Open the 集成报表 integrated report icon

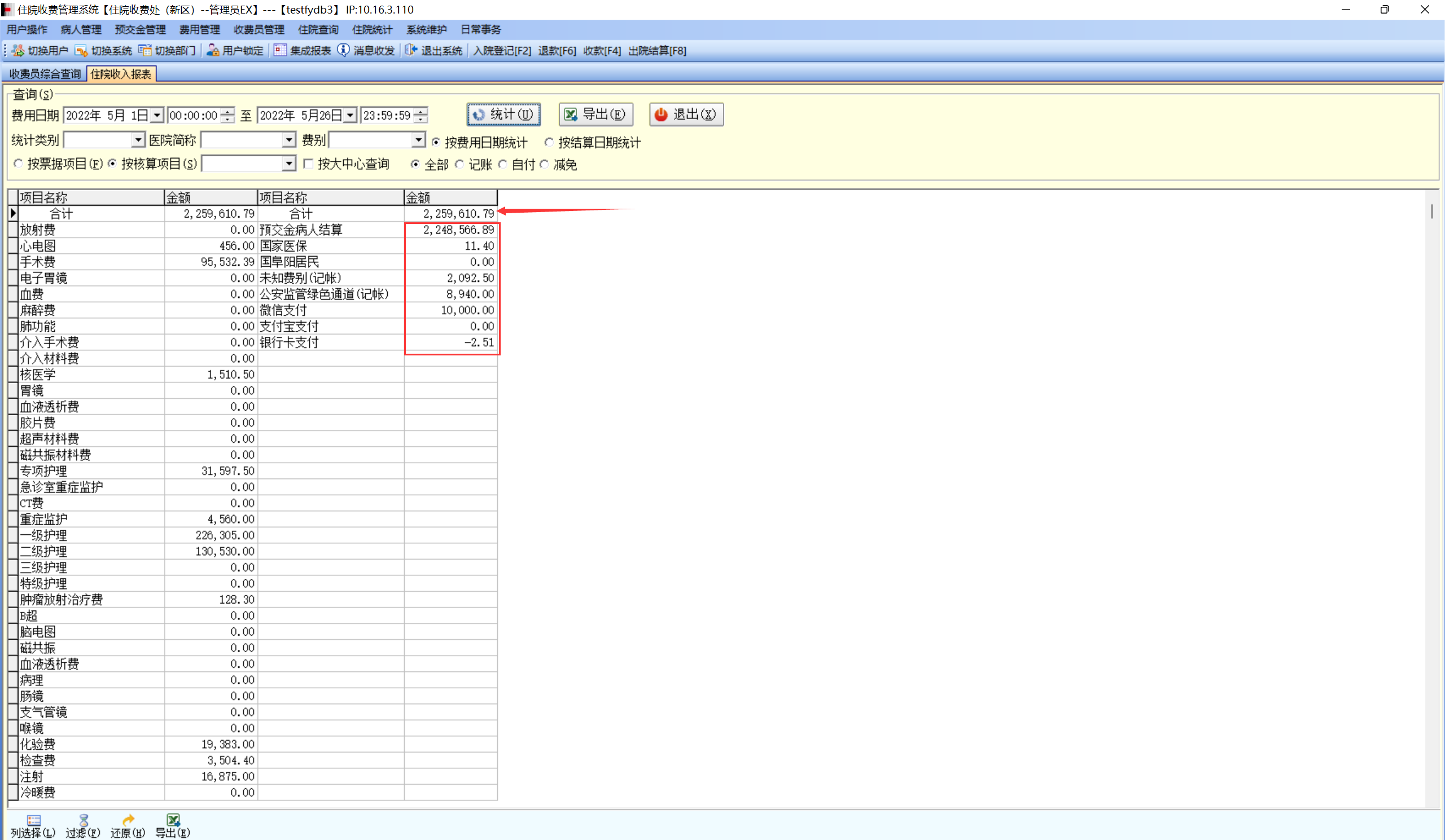coord(280,50)
